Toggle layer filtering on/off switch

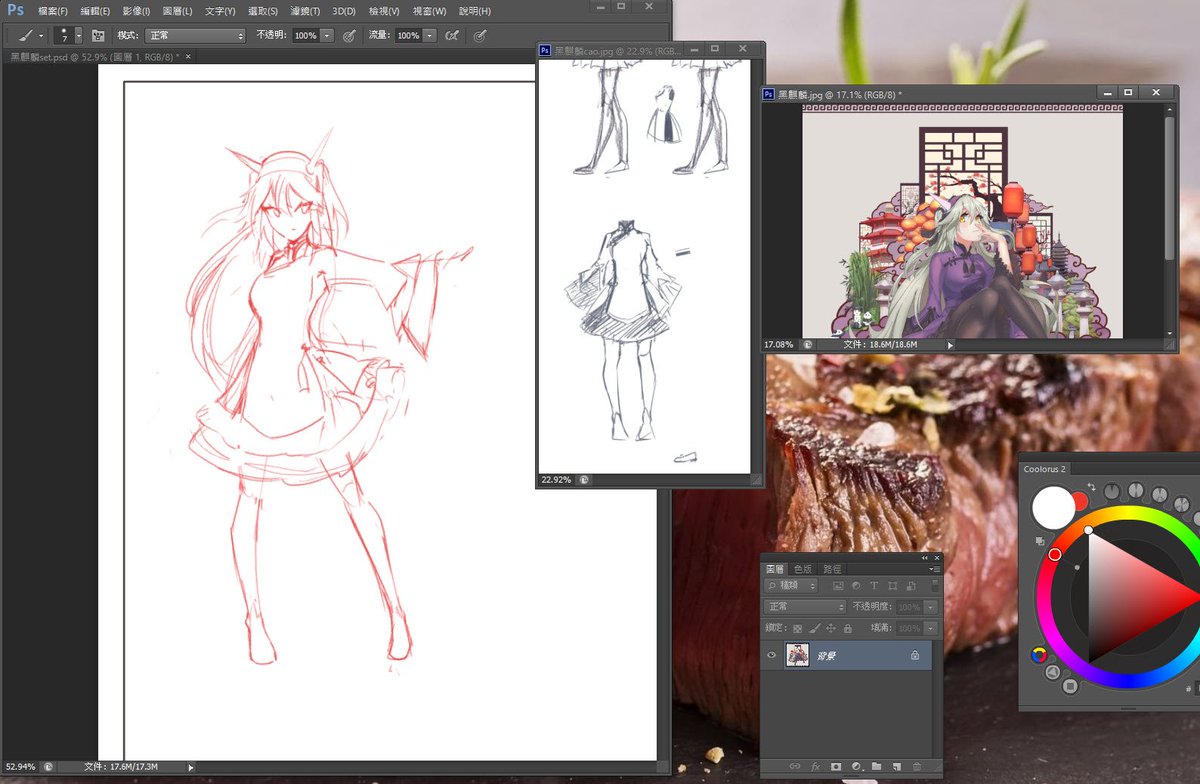click(x=935, y=586)
